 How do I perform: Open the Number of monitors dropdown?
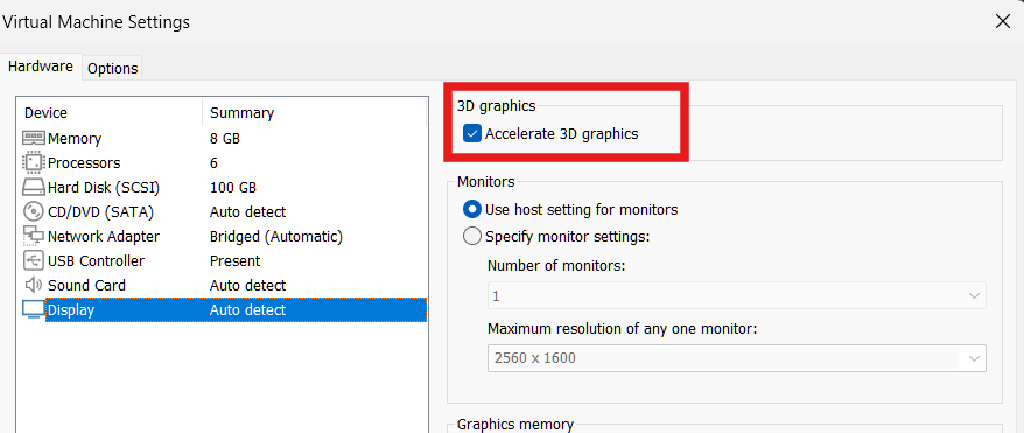click(x=737, y=297)
